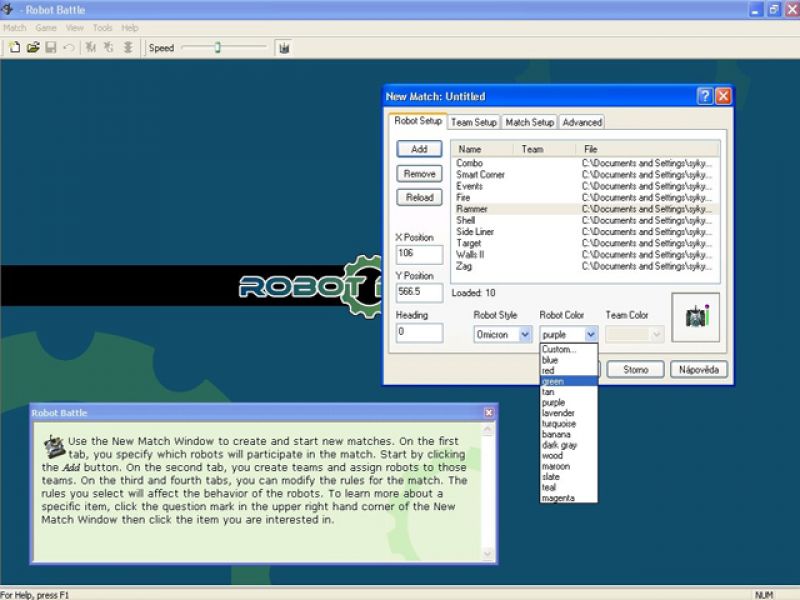Screen dimensions: 800x600
Task: Click the Open file folder icon
Action: (x=33, y=47)
